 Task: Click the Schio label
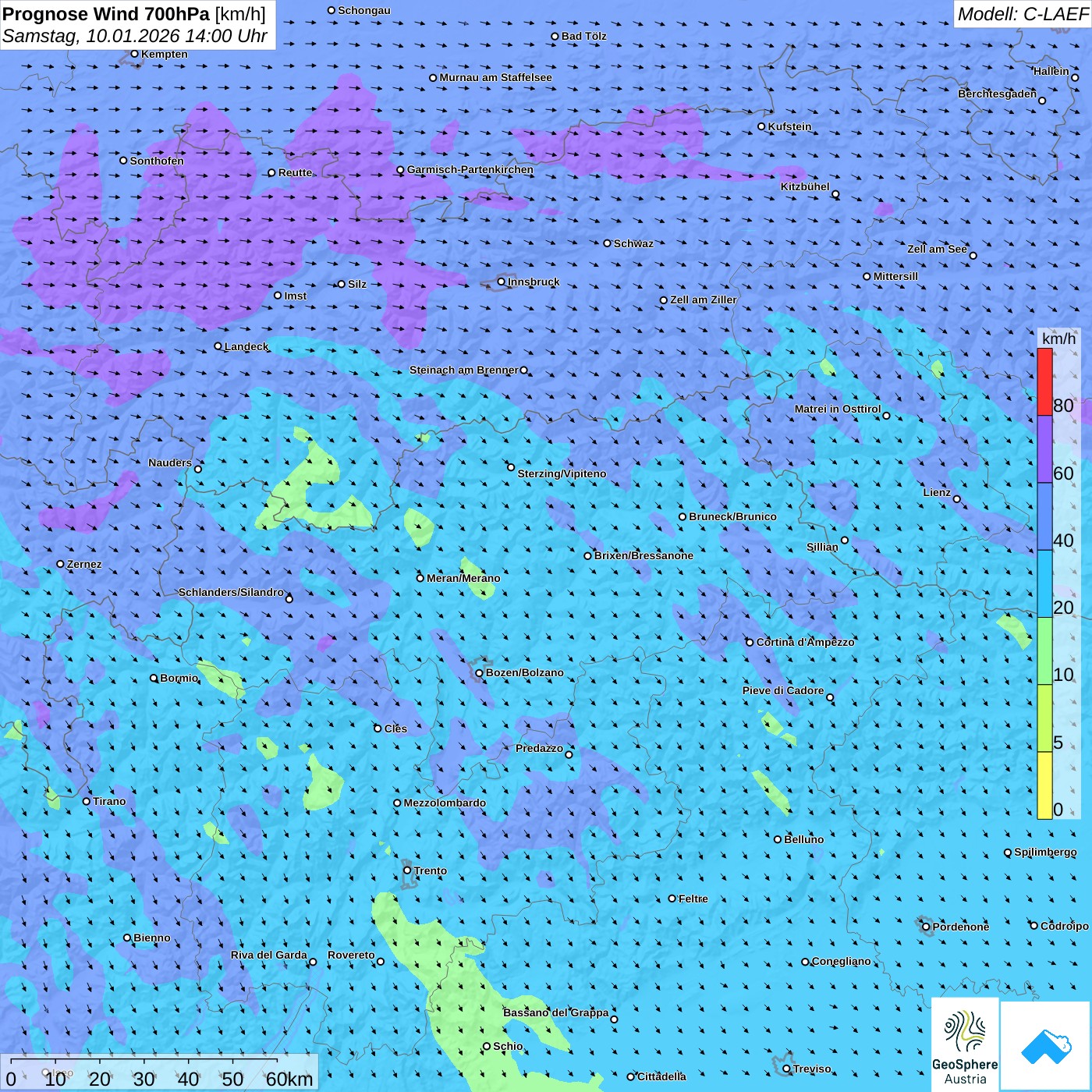pos(508,1046)
